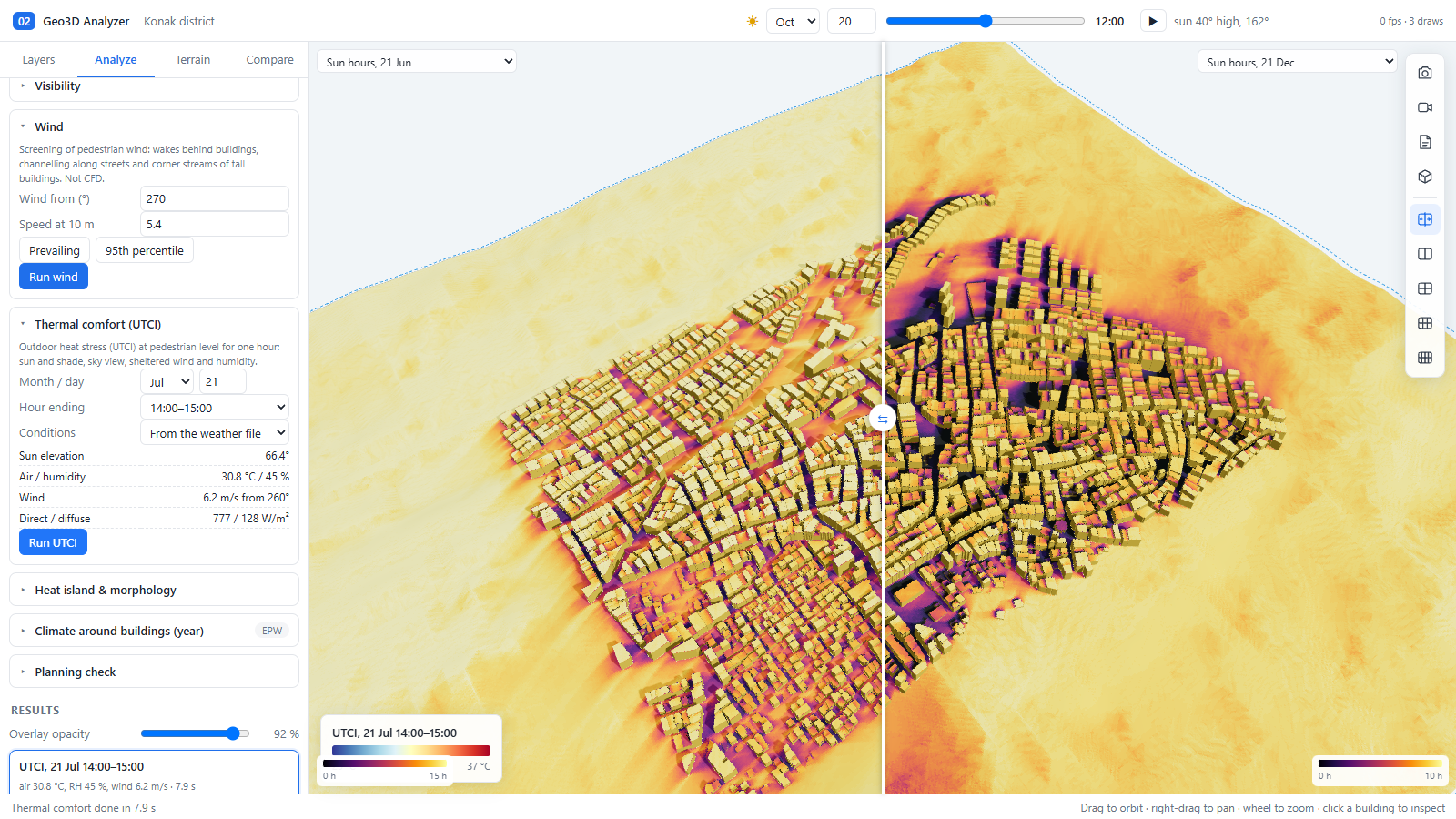Switch to two-panel side-by-side layout icon

point(1425,254)
